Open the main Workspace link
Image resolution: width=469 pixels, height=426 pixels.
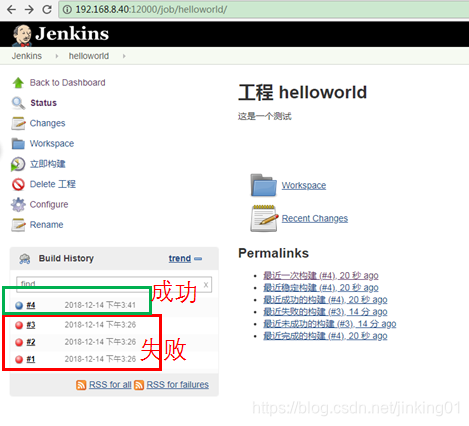pyautogui.click(x=304, y=185)
